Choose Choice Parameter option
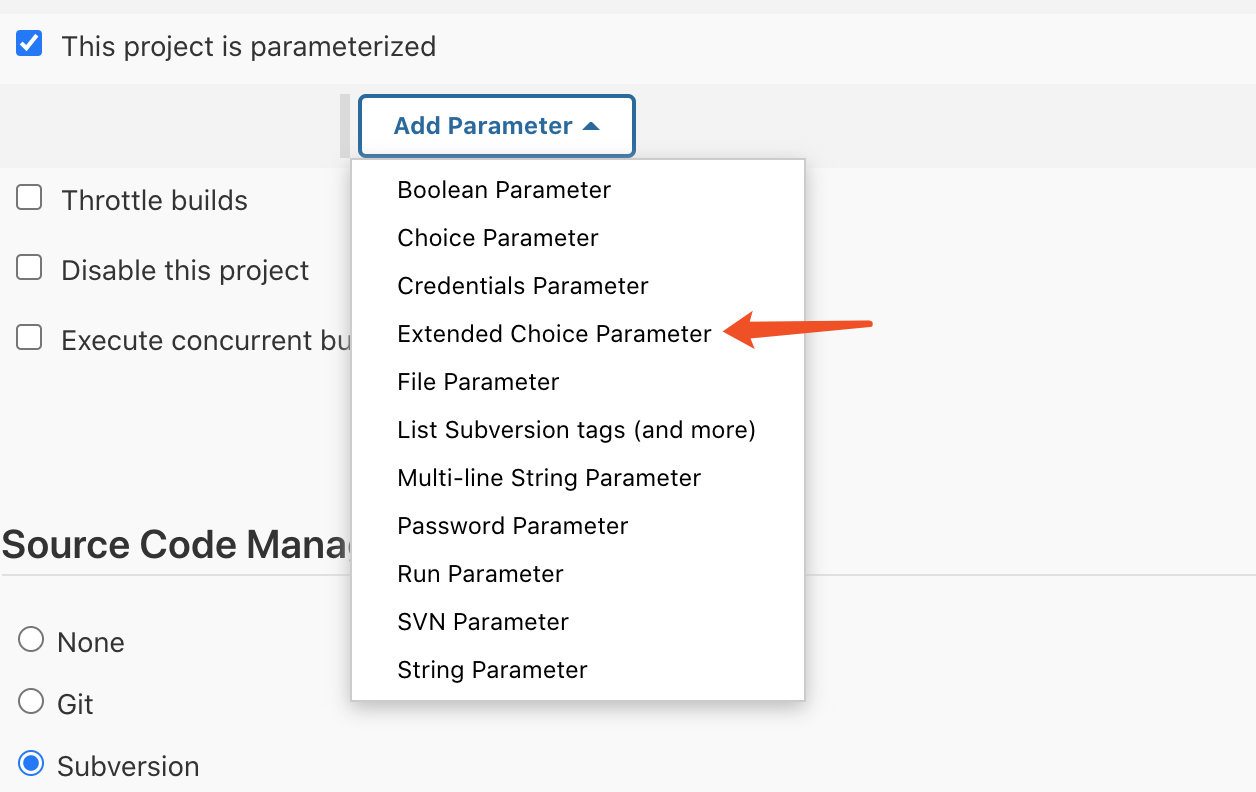 (498, 238)
